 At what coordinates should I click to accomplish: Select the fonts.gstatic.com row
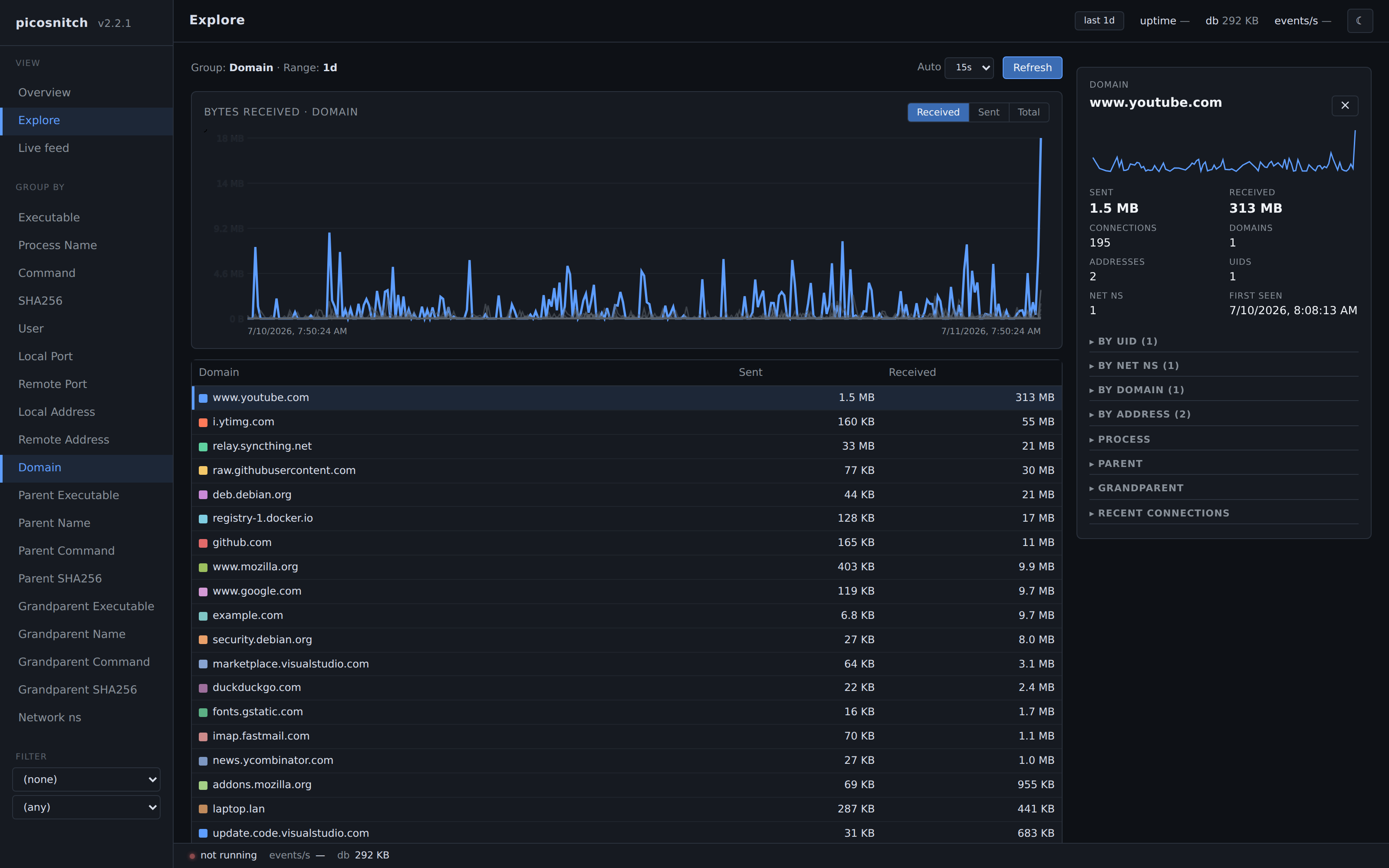pos(626,712)
